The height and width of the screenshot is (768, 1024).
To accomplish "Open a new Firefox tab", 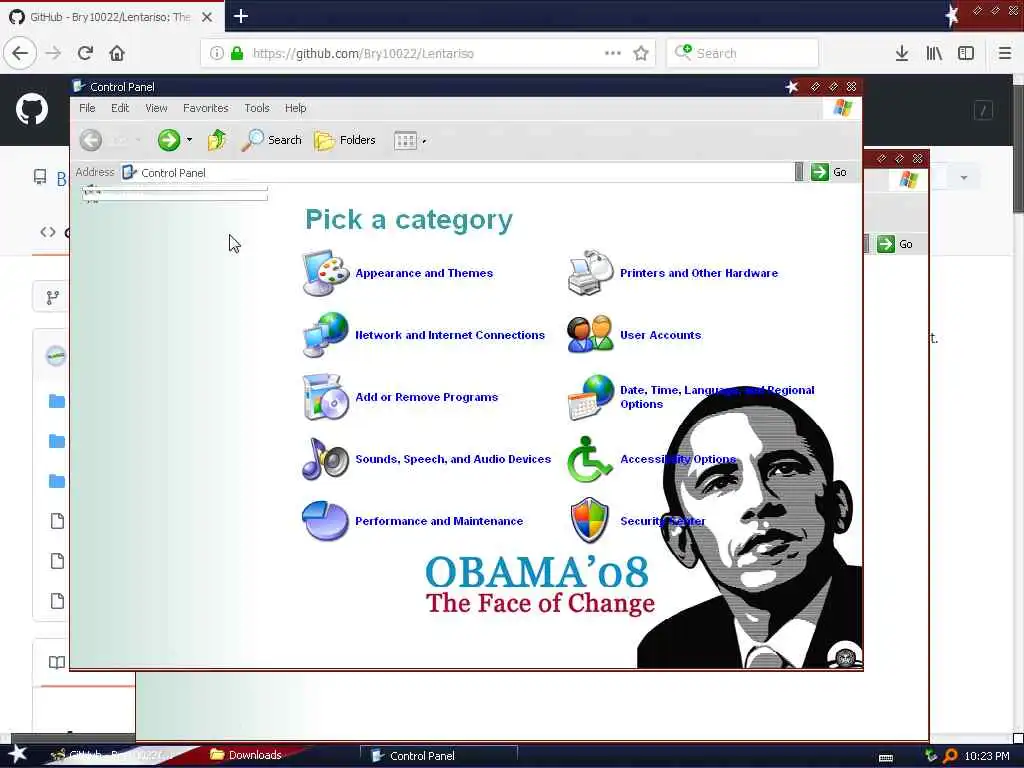I will pyautogui.click(x=240, y=16).
